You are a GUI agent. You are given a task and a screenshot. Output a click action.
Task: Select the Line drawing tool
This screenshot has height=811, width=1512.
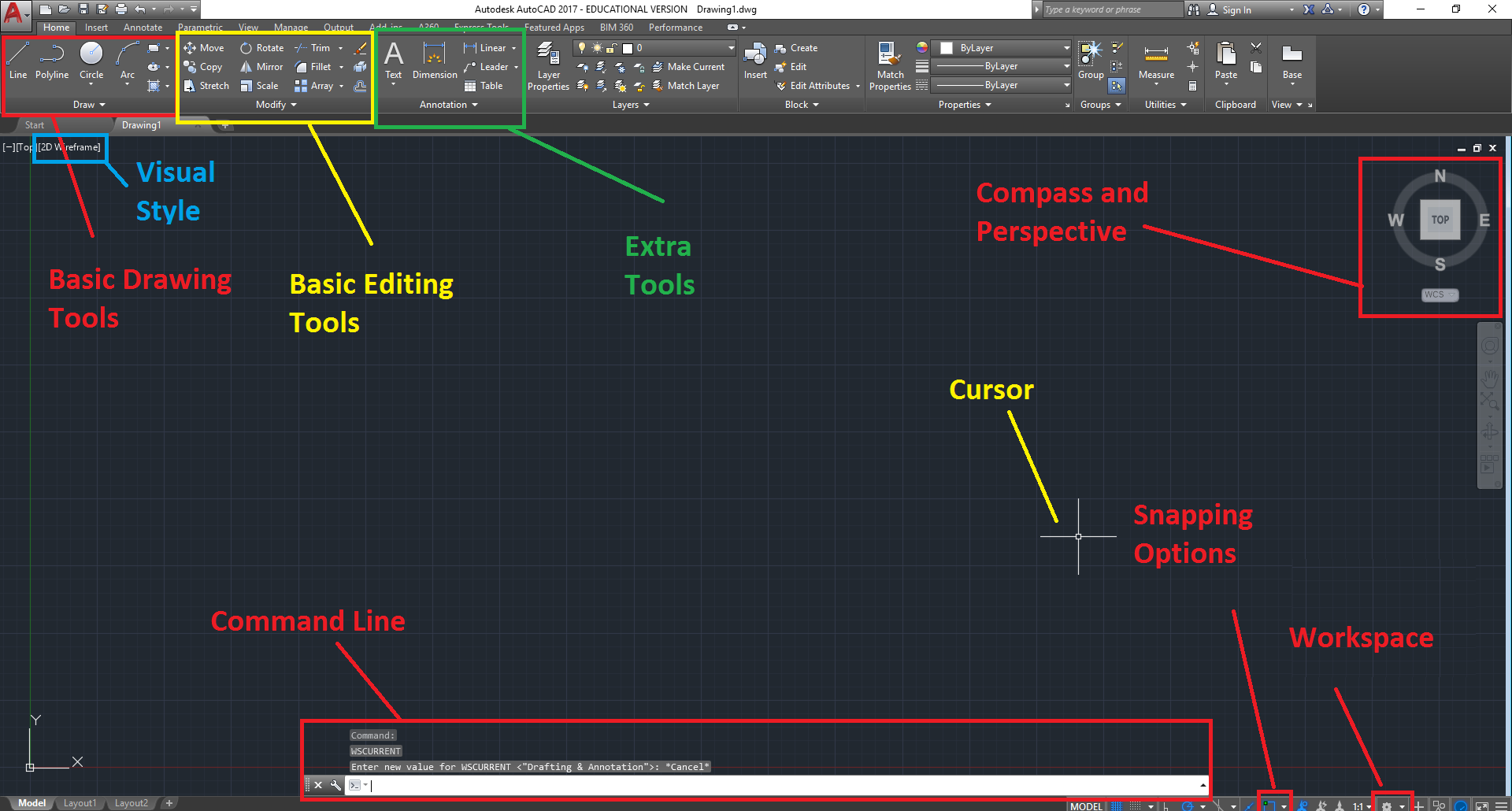point(18,59)
